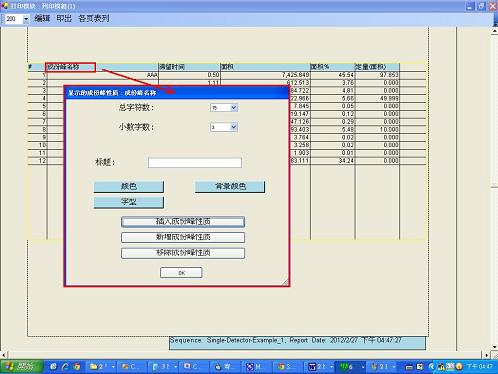Click the vertical scrollbar up arrow
This screenshot has width=498, height=374.
pos(495,31)
